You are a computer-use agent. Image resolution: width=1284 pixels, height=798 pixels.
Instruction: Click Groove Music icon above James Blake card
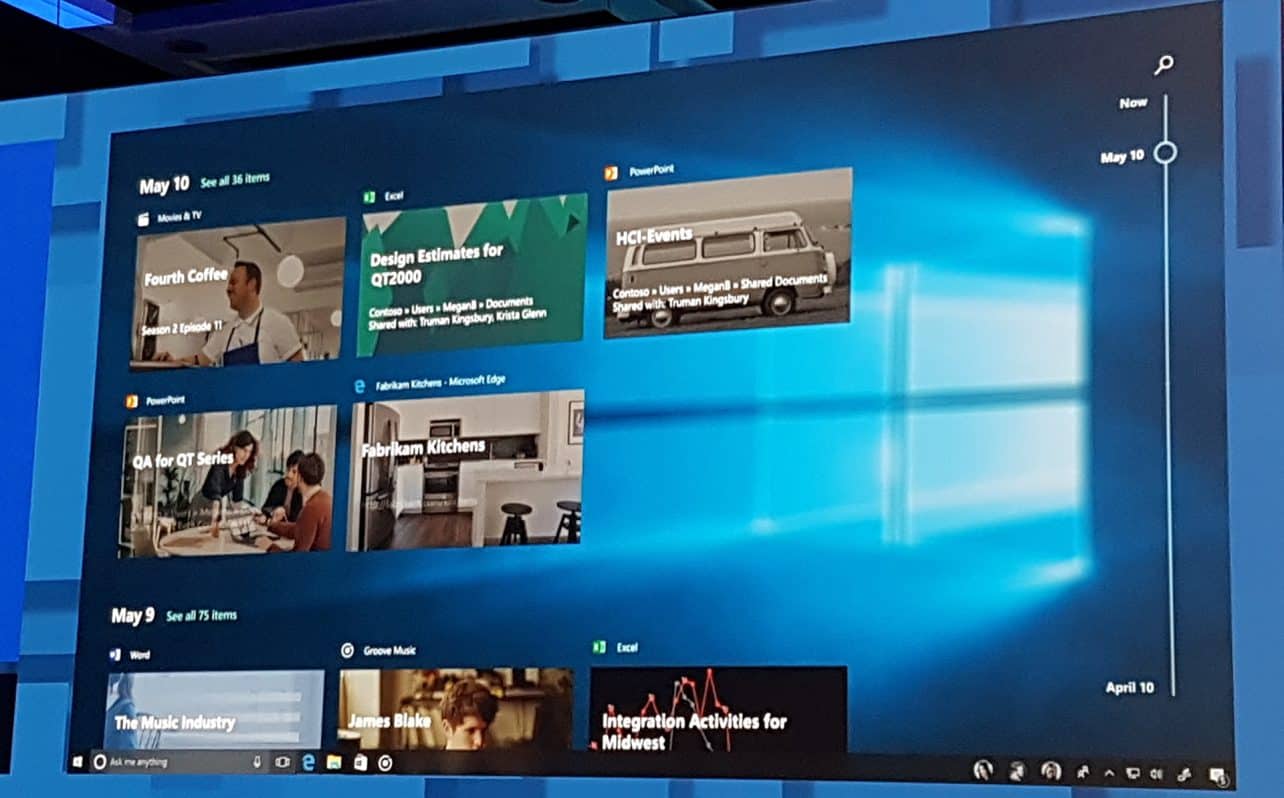pyautogui.click(x=347, y=650)
